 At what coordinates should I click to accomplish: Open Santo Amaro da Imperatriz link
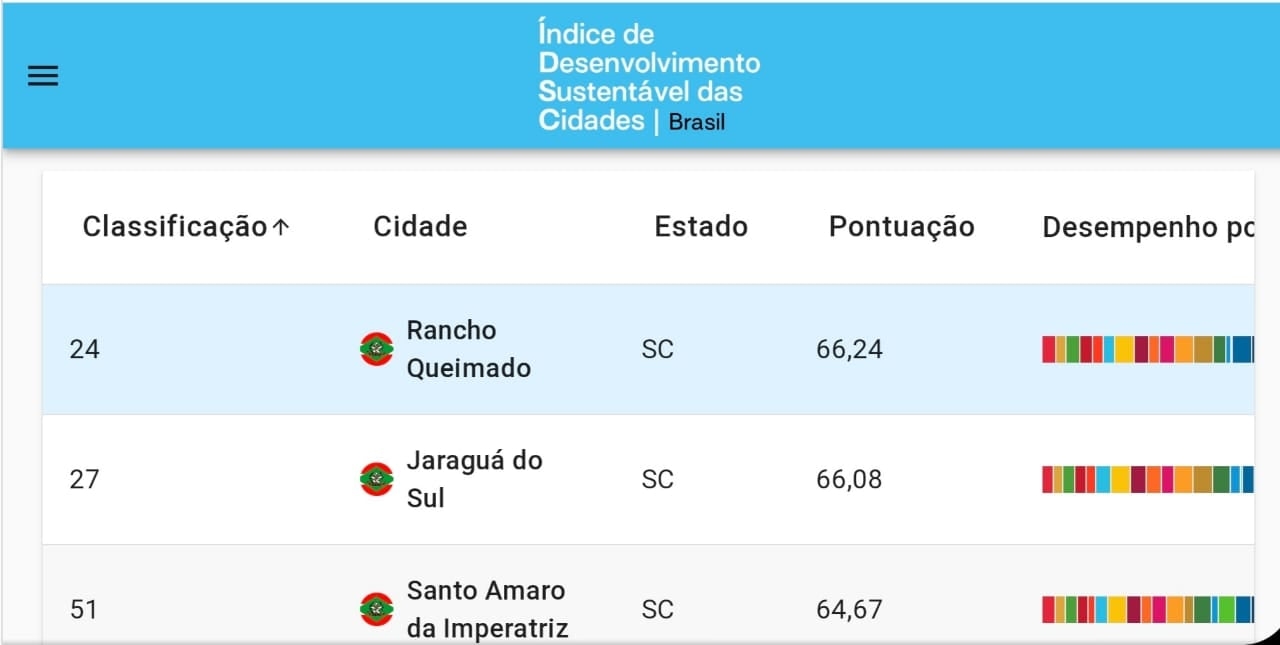coord(487,609)
